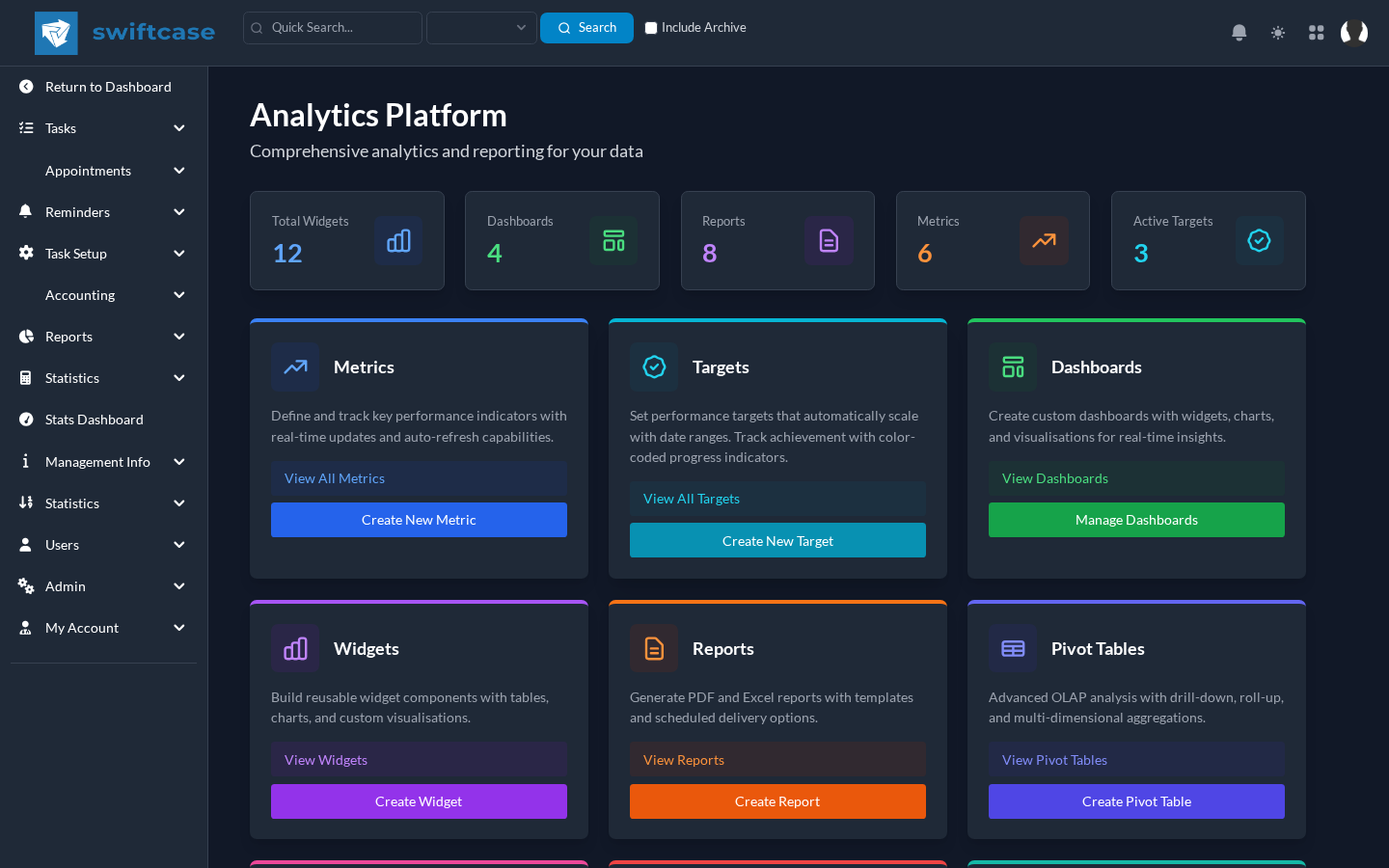This screenshot has width=1389, height=868.
Task: Open the search category dropdown
Action: (x=481, y=28)
